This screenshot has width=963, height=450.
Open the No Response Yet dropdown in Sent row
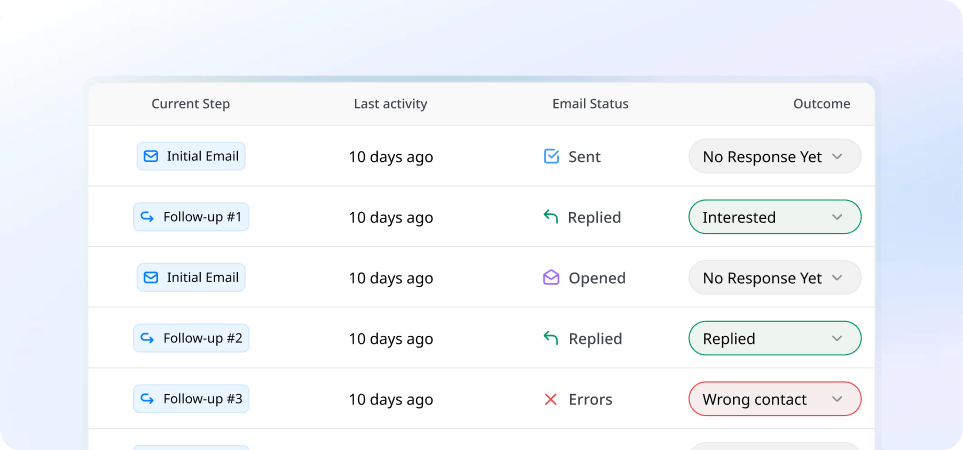tap(775, 157)
